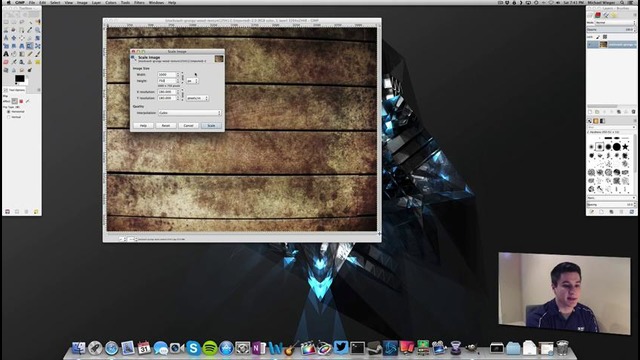The width and height of the screenshot is (640, 360).
Task: Open the Filters menu
Action: (x=139, y=2)
